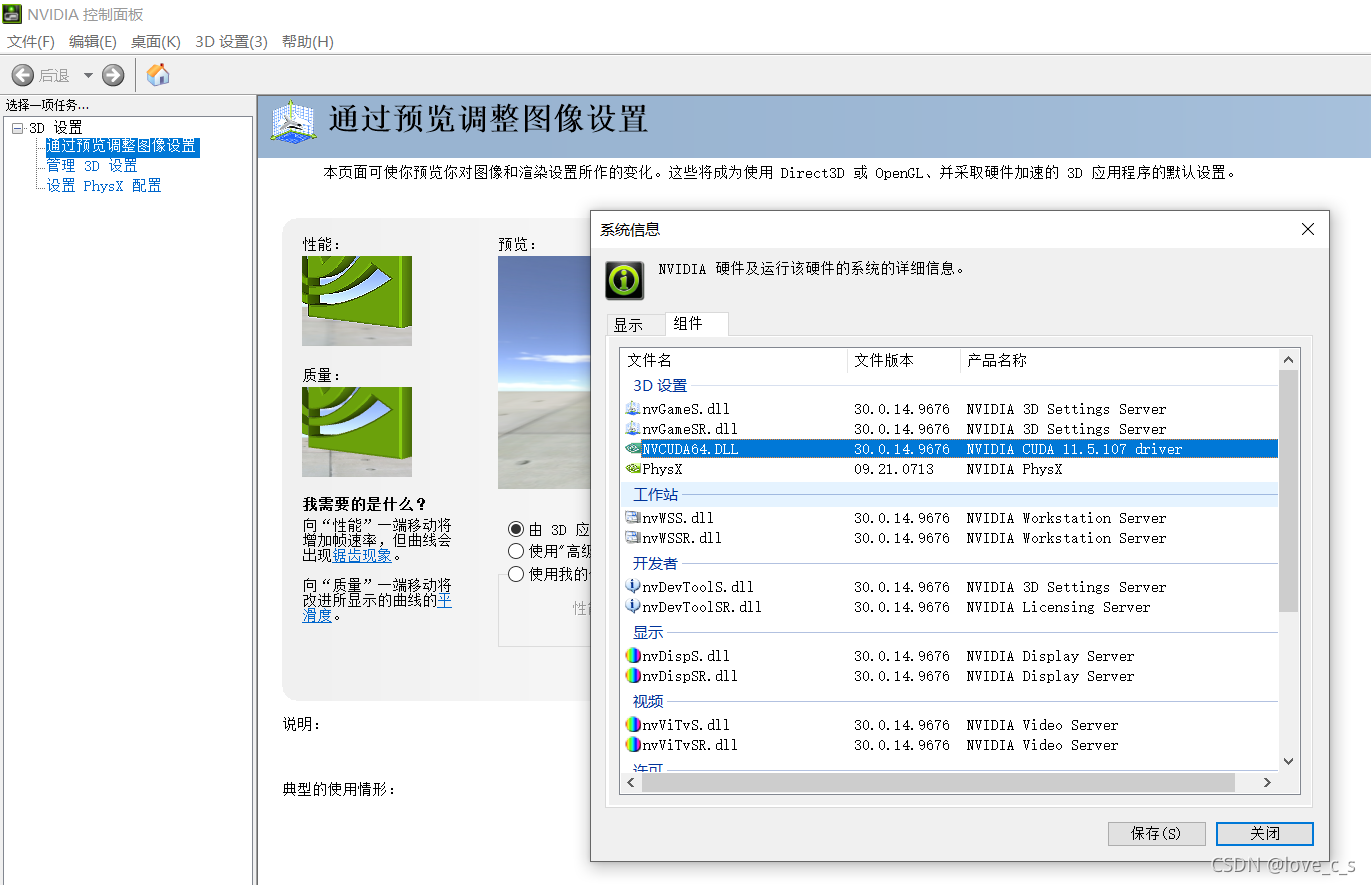Click the nvDispS.dll display server icon

[x=631, y=655]
